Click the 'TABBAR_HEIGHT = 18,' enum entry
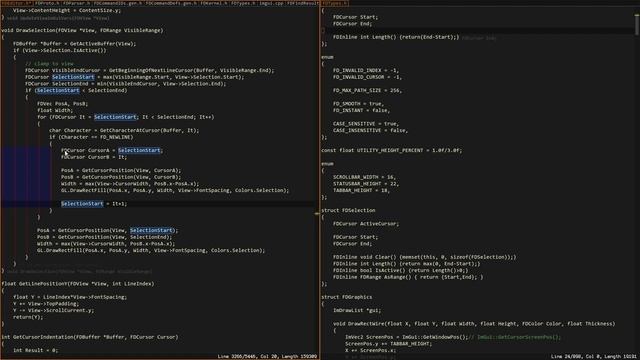This screenshot has width=640, height=360. tap(361, 190)
